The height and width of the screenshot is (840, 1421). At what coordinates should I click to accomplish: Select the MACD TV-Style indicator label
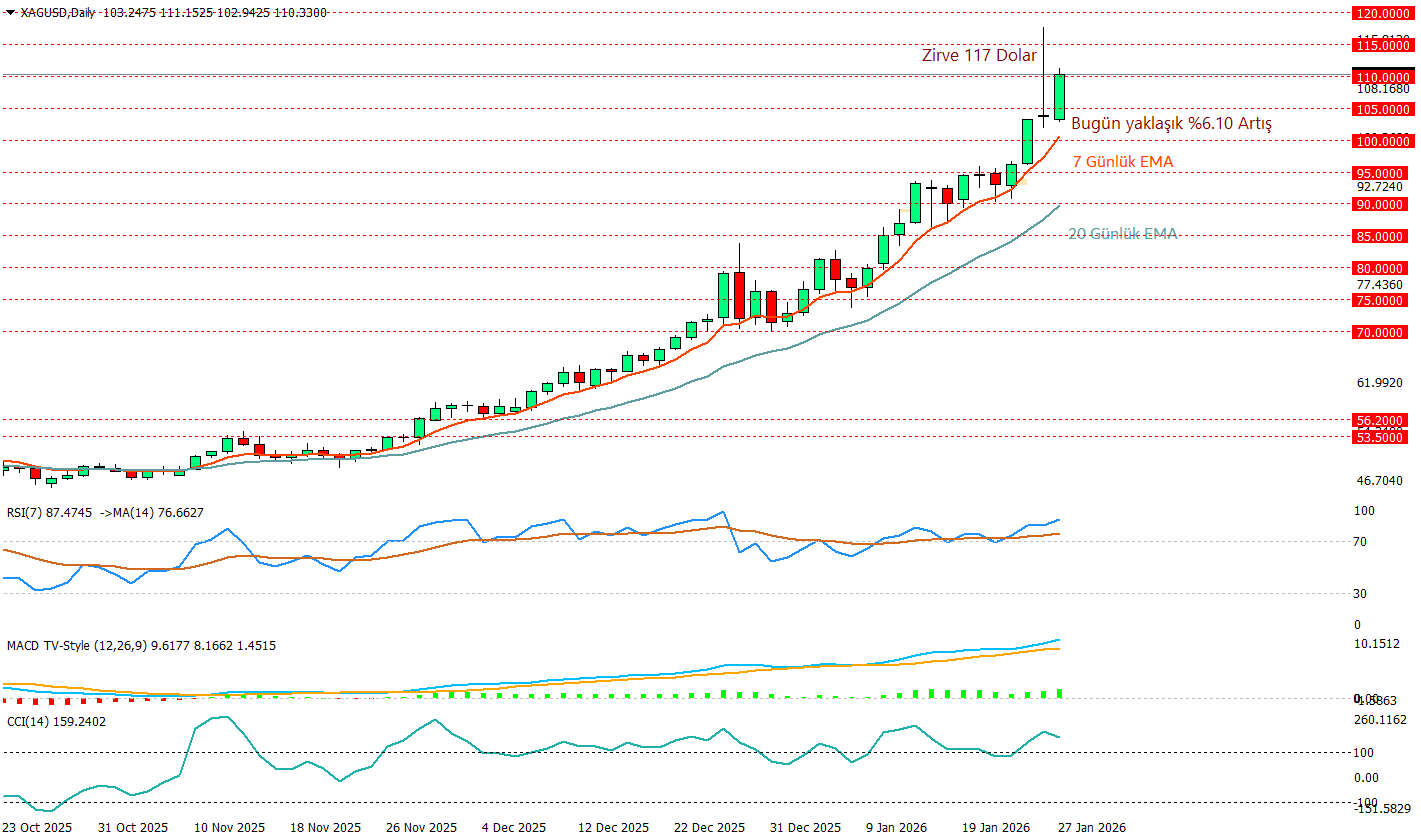tap(141, 646)
